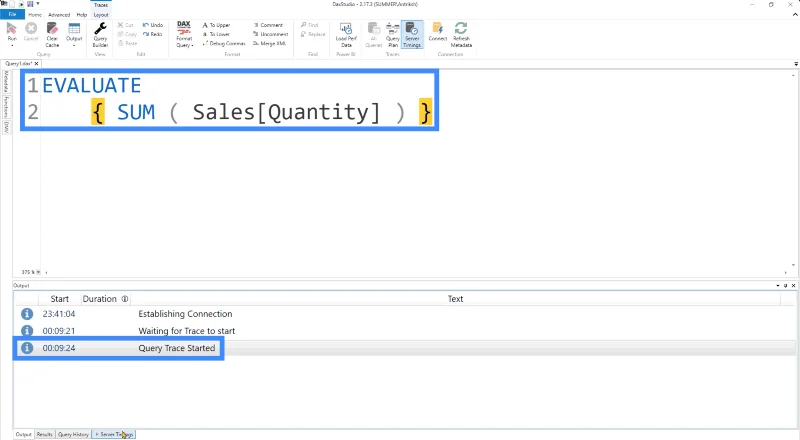Undo the last edit
This screenshot has height=440, width=800.
click(153, 25)
